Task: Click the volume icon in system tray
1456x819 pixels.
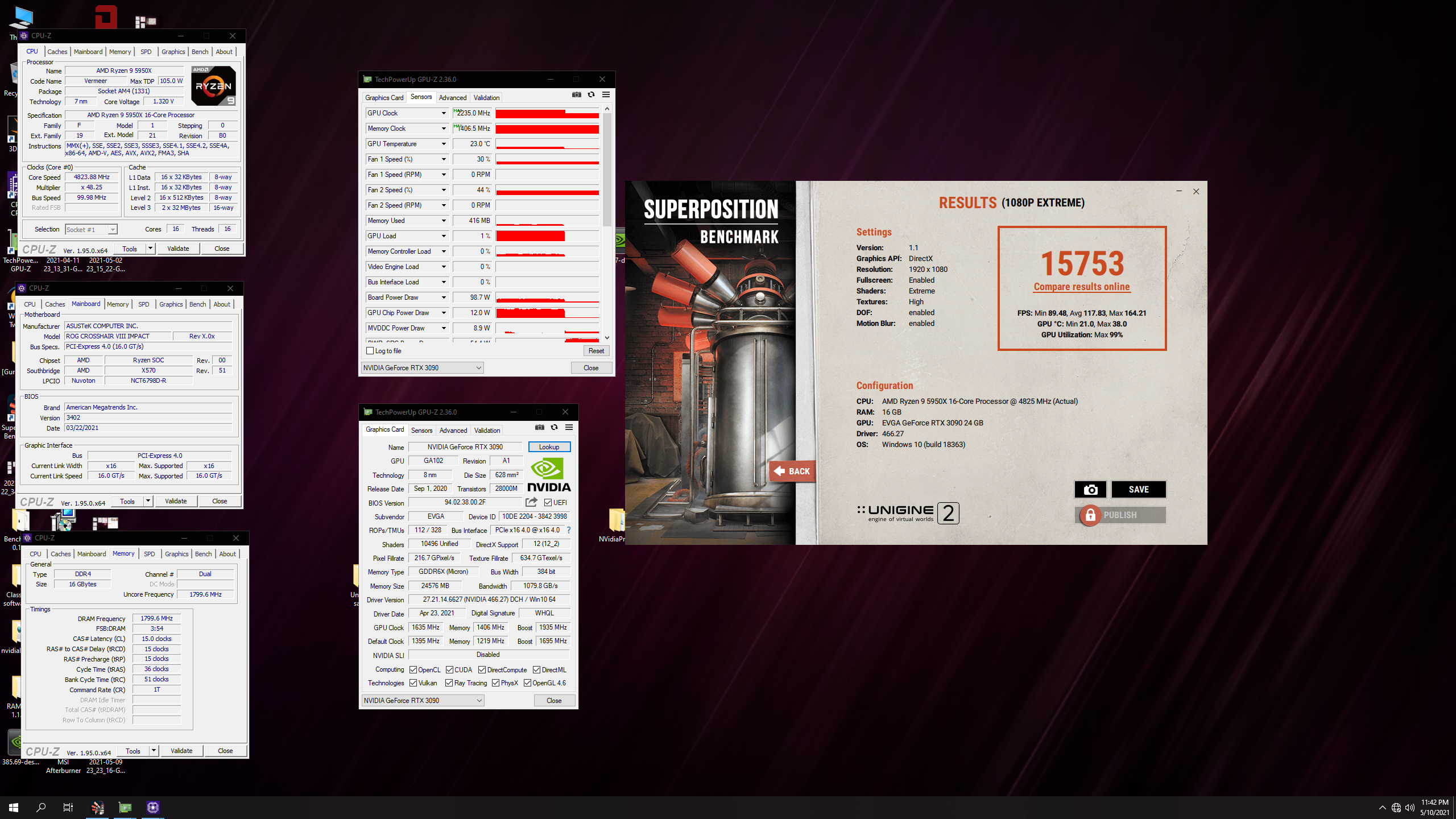Action: pos(1410,808)
